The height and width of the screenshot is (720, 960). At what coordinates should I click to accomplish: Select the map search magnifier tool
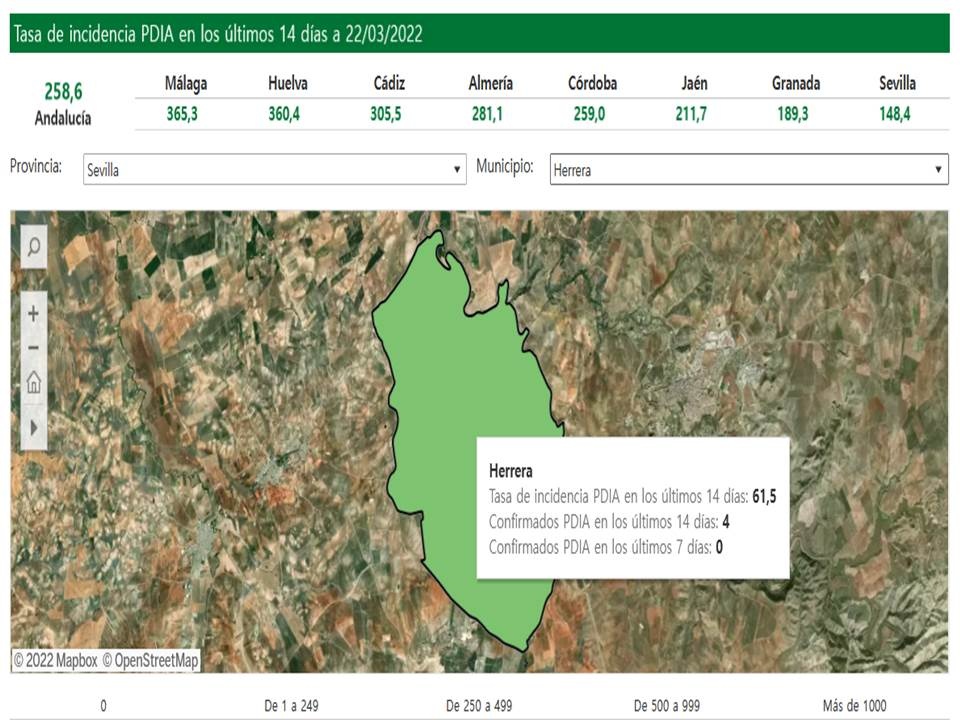point(32,245)
